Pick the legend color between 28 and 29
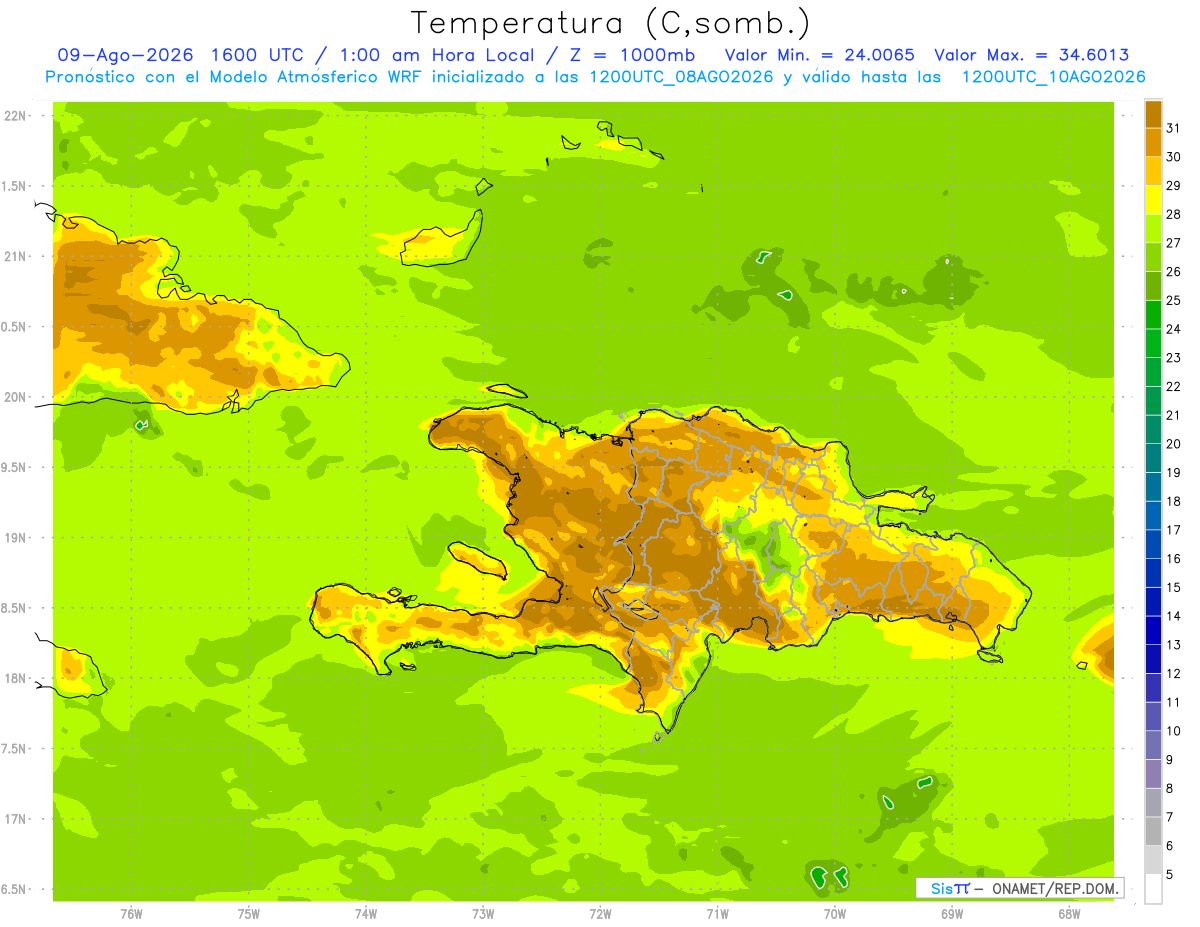 tap(1153, 200)
